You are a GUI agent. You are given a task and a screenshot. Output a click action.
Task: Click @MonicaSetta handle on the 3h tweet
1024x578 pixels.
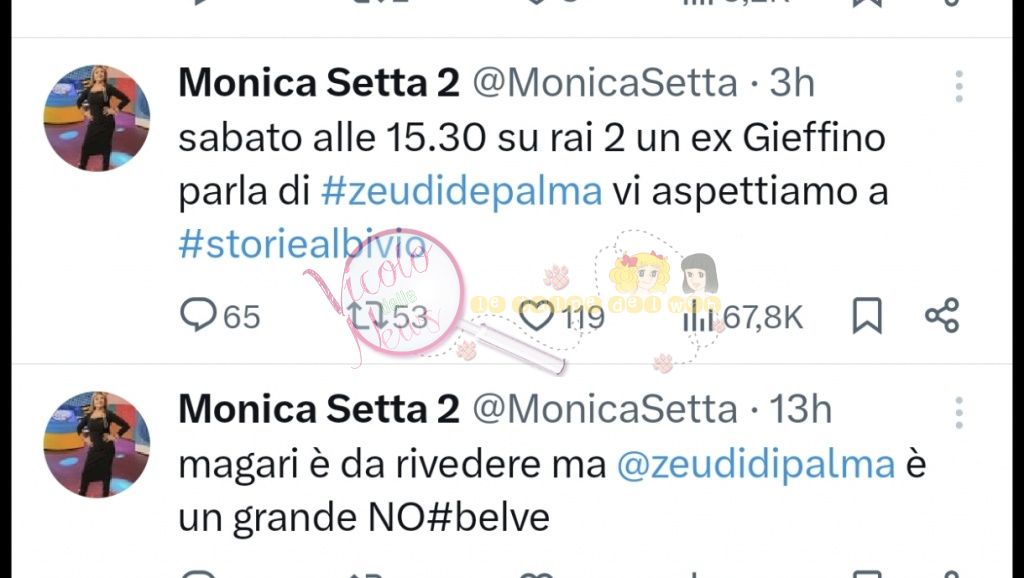(604, 84)
